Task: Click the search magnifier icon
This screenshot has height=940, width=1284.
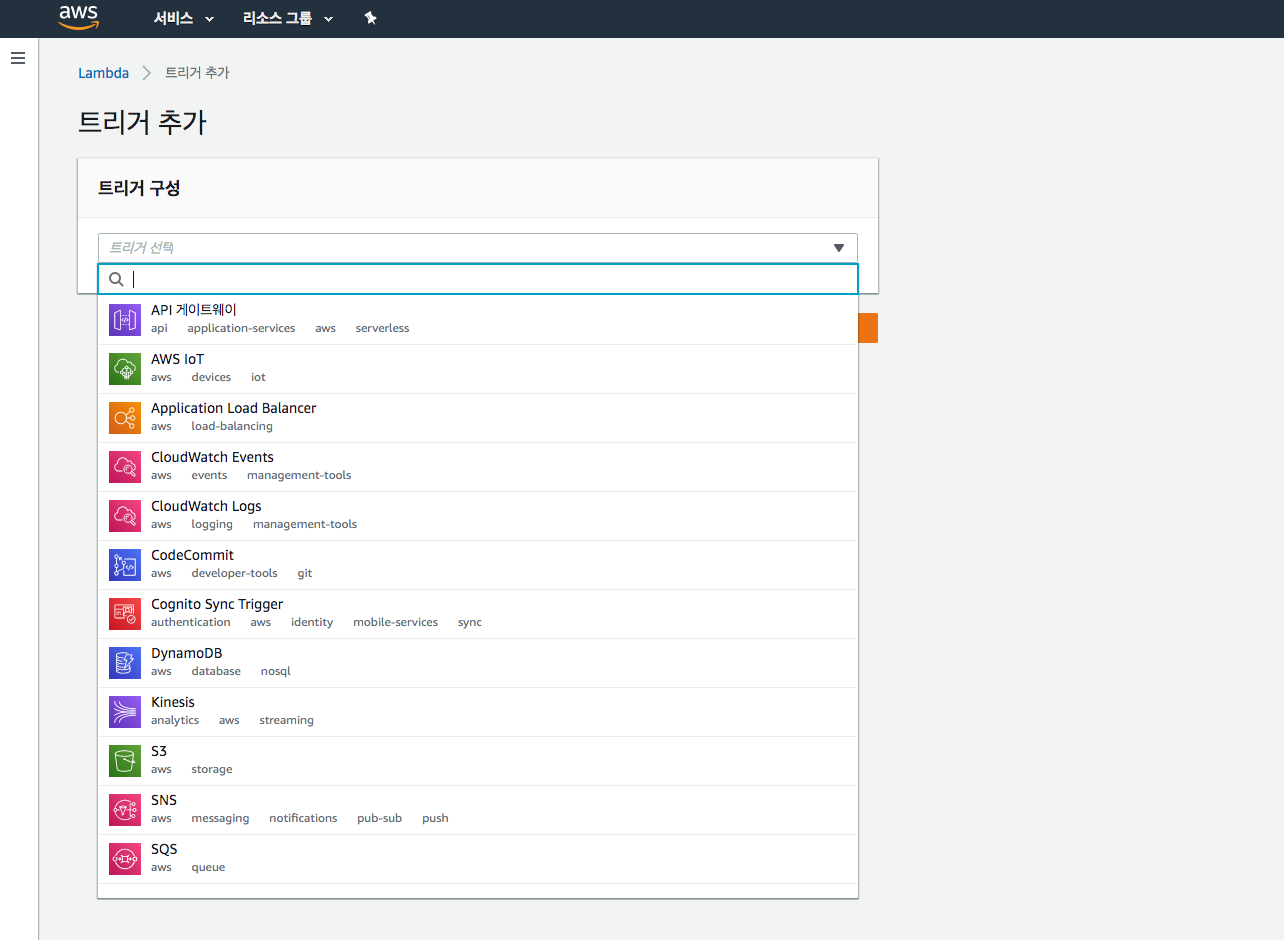Action: coord(116,279)
